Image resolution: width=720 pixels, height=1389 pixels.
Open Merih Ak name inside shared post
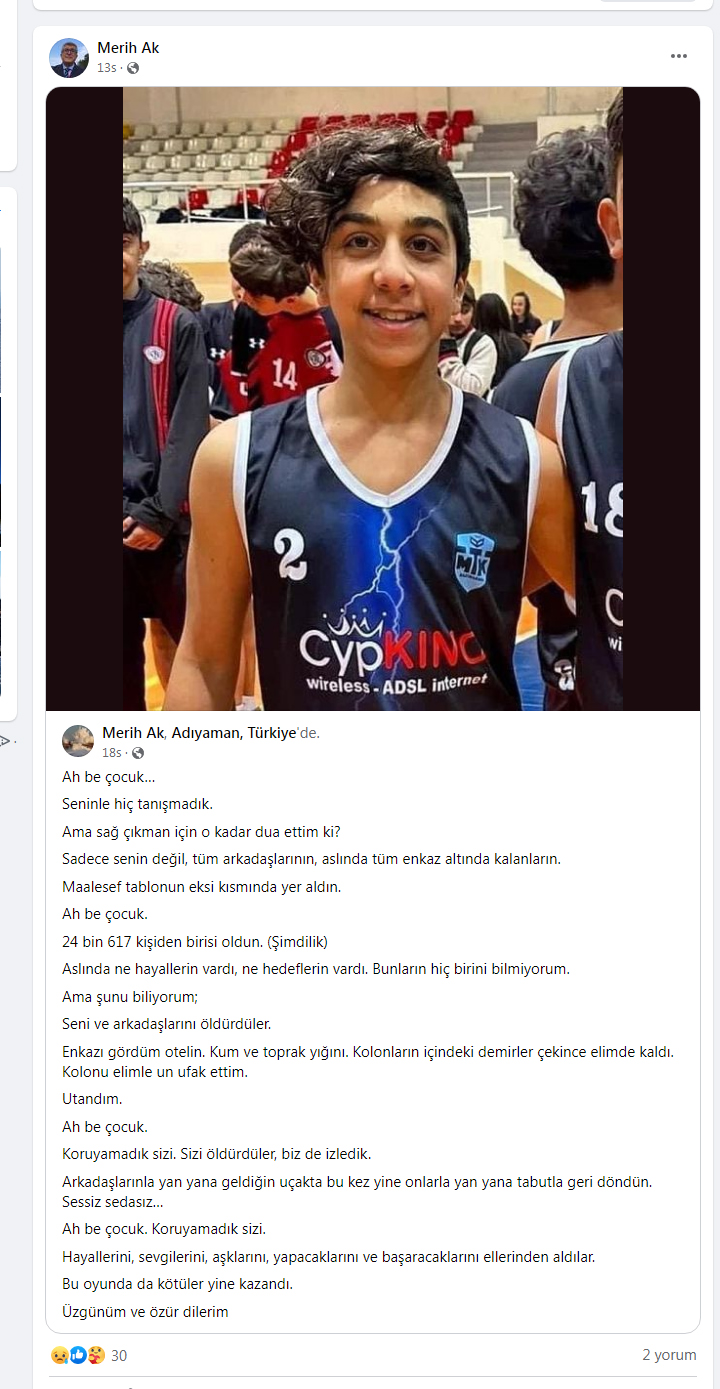tap(132, 733)
